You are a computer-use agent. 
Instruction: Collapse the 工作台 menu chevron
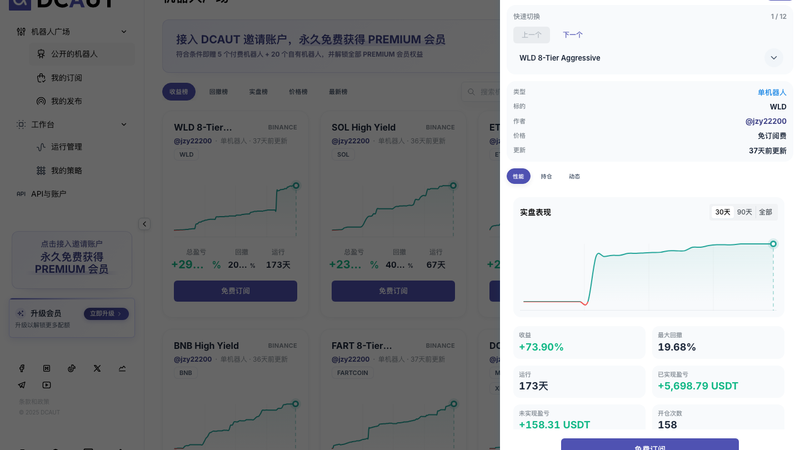click(123, 124)
